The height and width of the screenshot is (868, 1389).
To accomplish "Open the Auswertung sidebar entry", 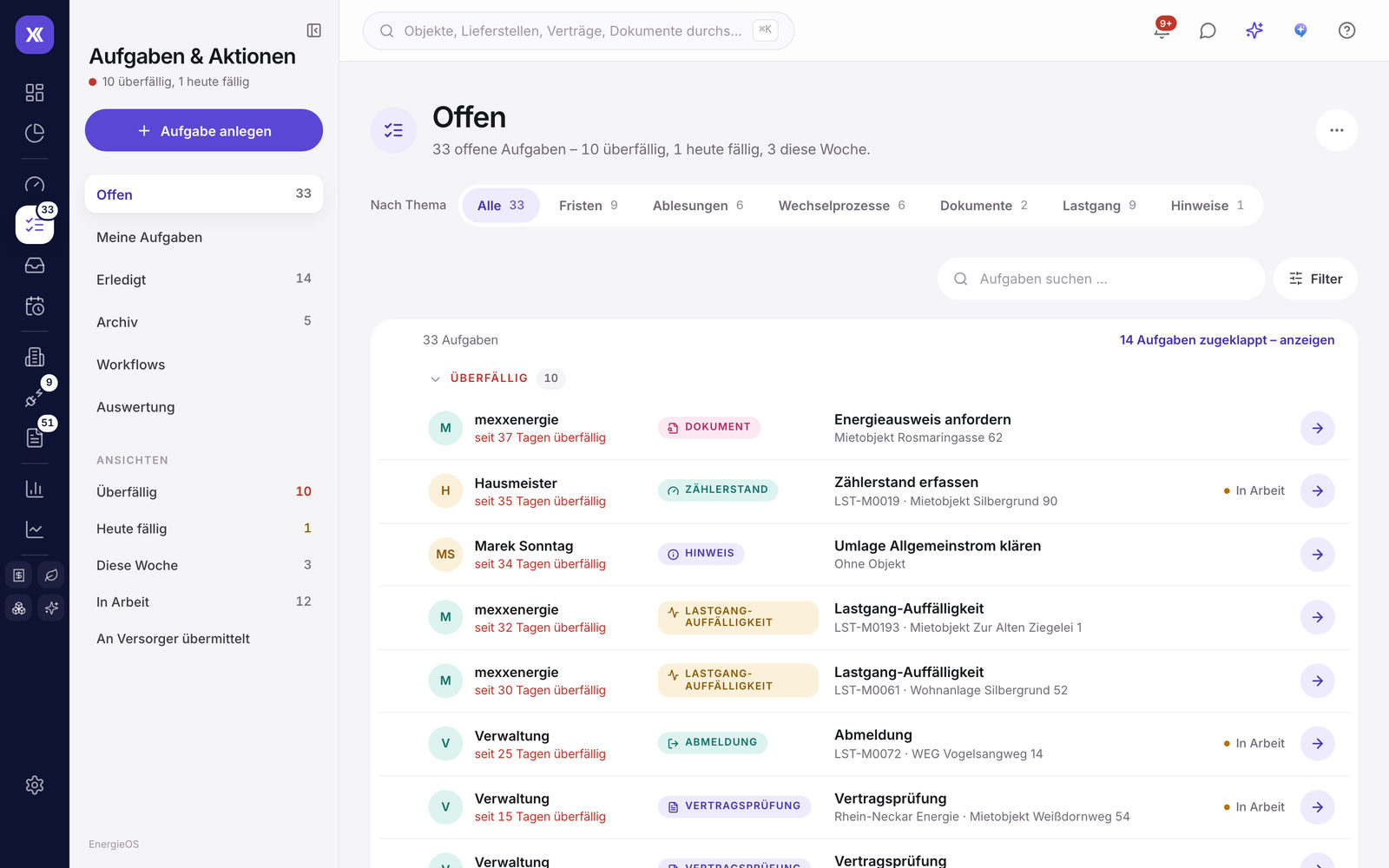I will (x=204, y=407).
